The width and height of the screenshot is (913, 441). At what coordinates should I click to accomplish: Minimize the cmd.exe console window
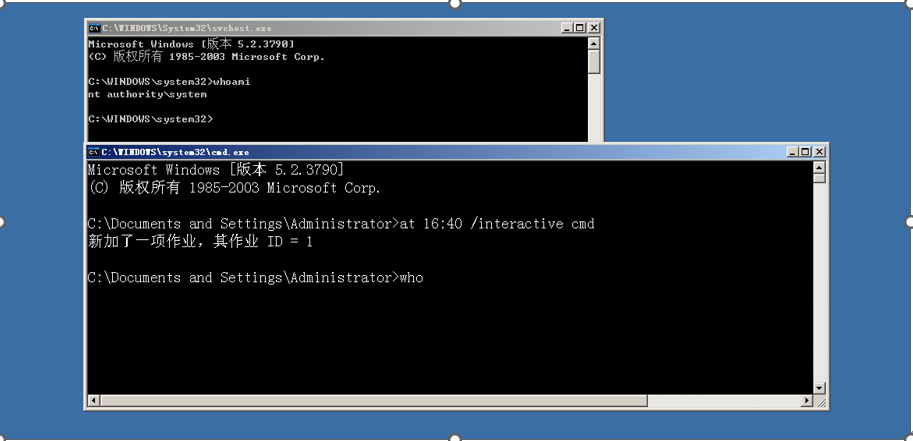pyautogui.click(x=792, y=152)
